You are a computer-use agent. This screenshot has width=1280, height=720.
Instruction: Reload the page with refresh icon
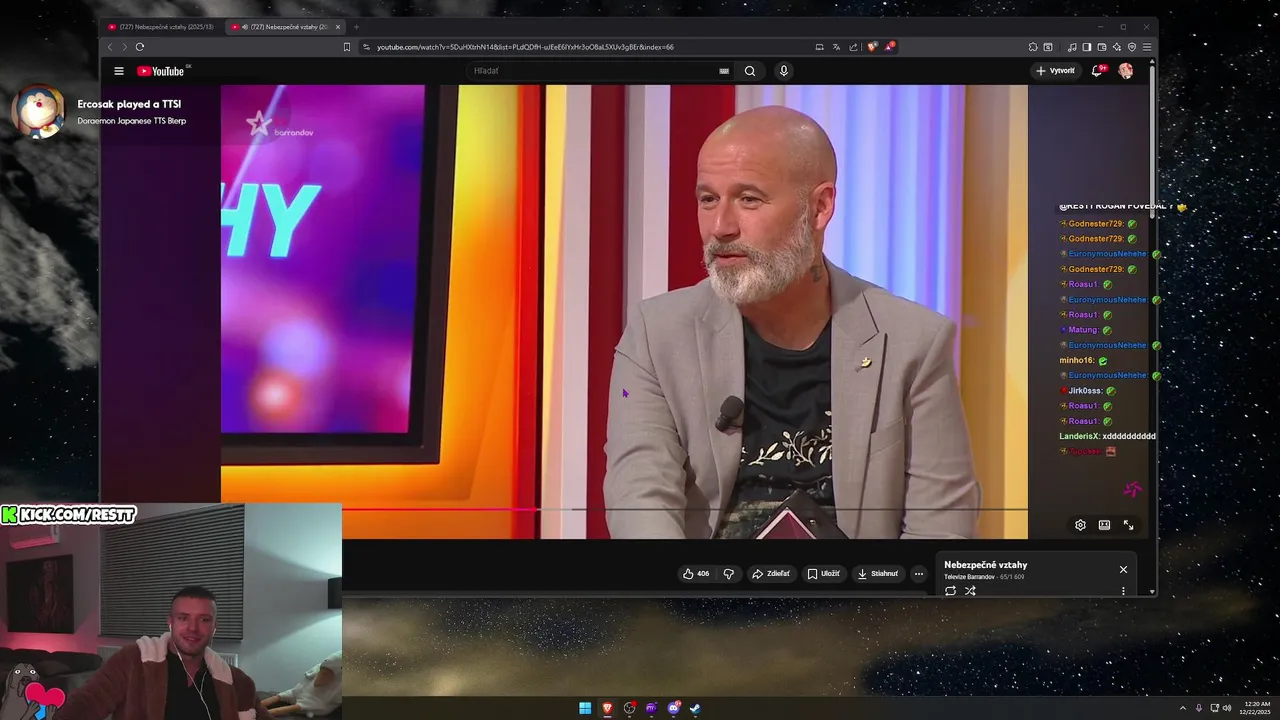click(140, 47)
